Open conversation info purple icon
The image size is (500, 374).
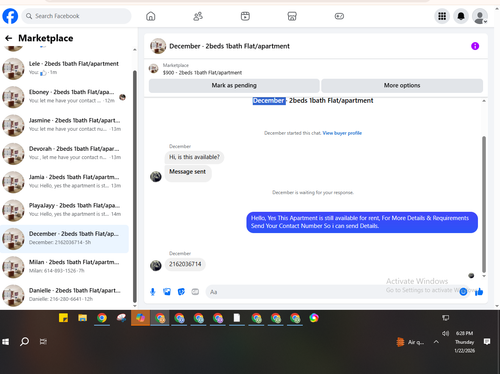[475, 46]
